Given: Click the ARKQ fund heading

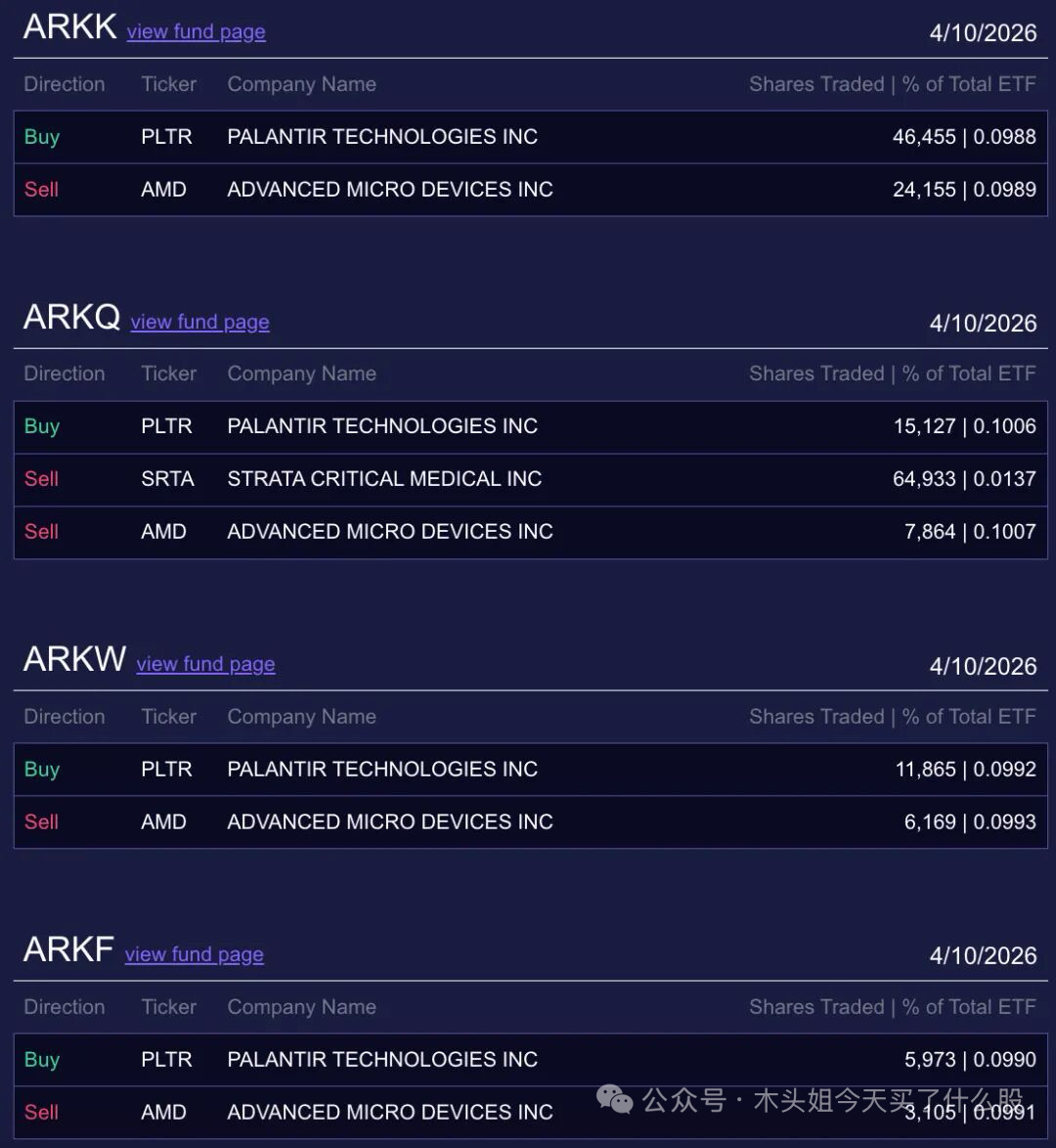Looking at the screenshot, I should click(71, 318).
